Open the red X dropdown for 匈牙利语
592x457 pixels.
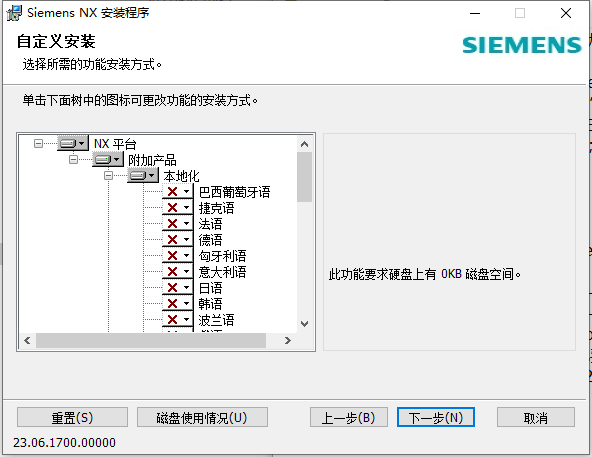(x=178, y=256)
